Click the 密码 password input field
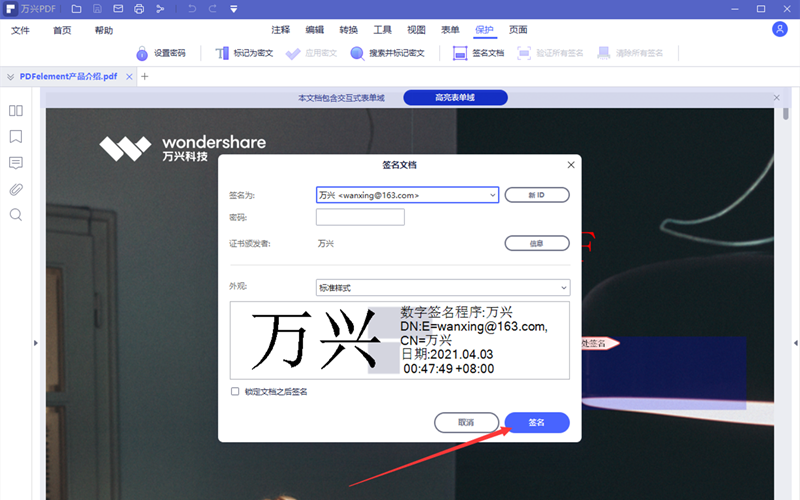Screen dimensions: 800x500 (360, 217)
